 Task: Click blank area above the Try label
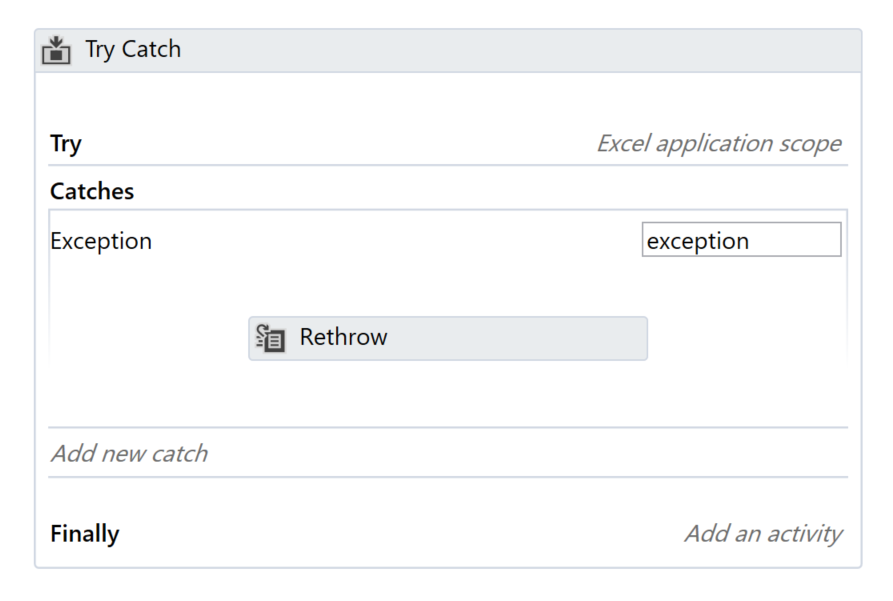pos(448,100)
